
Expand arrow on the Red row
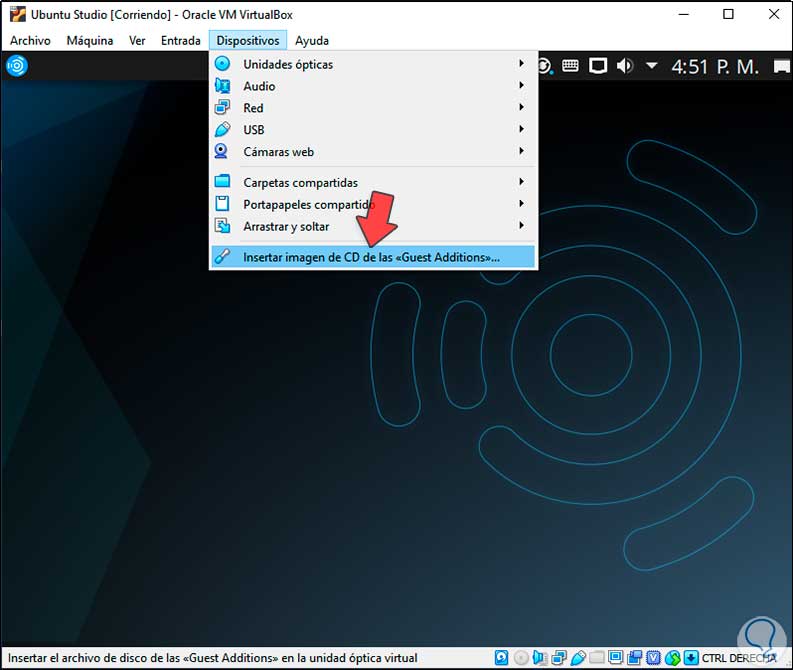(x=521, y=107)
